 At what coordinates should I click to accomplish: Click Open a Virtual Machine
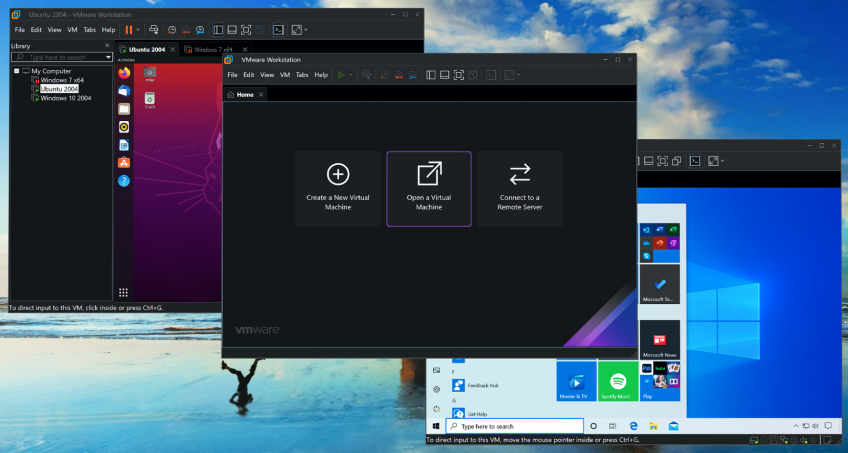429,189
